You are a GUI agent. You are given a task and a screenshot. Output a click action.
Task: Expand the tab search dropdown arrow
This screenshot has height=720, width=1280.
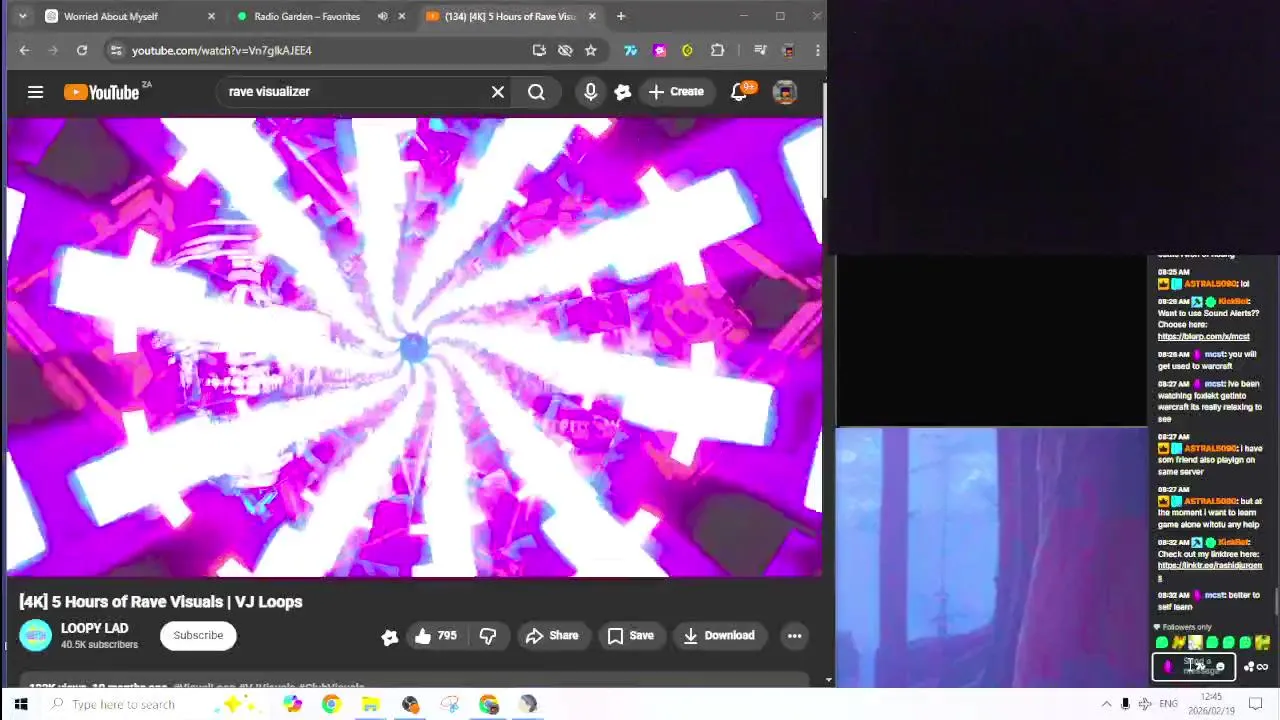tap(23, 16)
